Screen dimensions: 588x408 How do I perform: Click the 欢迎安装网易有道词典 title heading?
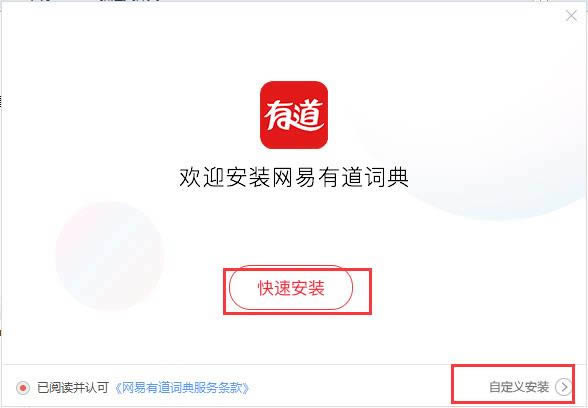point(294,177)
